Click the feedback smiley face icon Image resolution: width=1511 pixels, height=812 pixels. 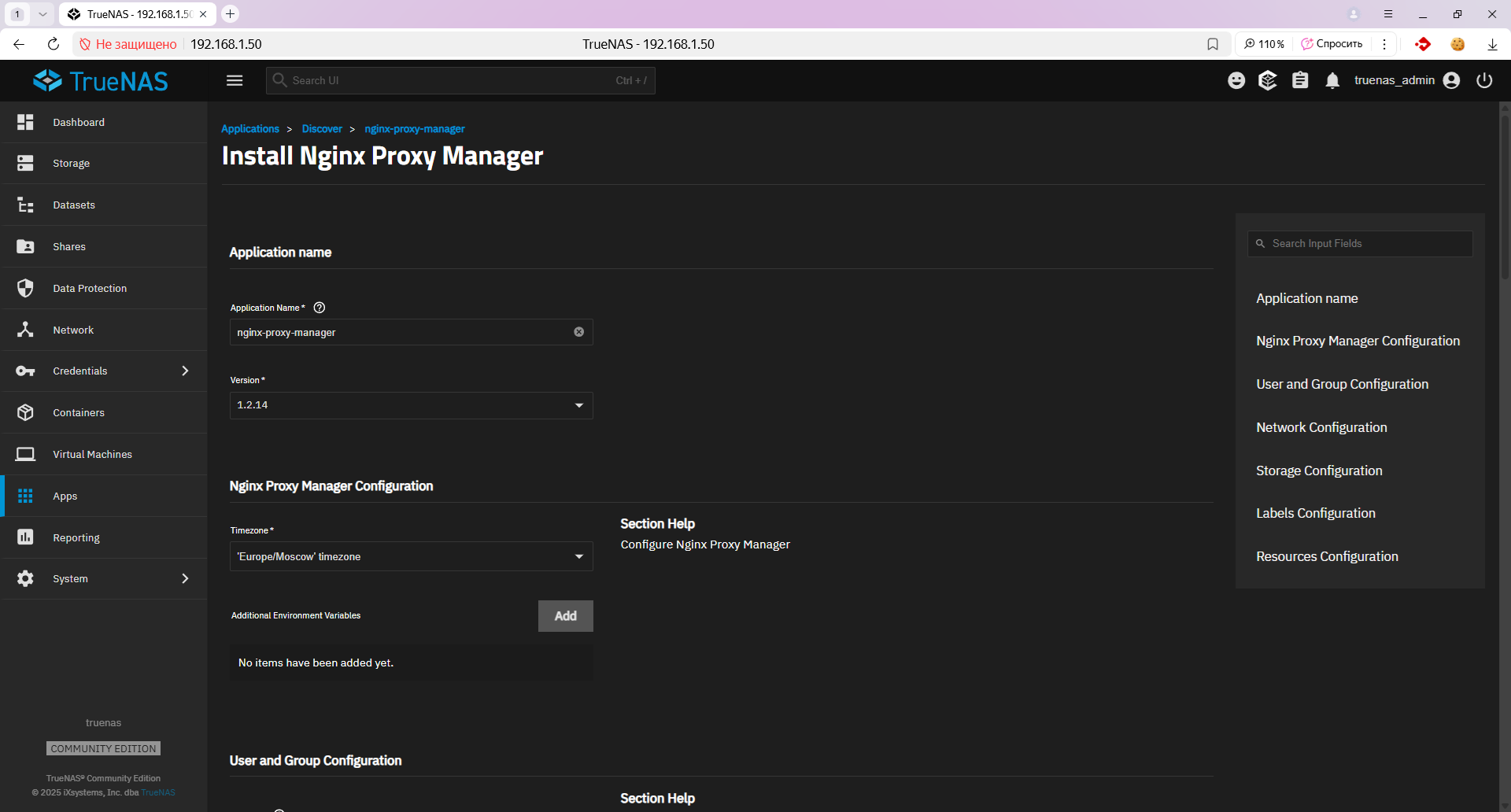click(1236, 80)
